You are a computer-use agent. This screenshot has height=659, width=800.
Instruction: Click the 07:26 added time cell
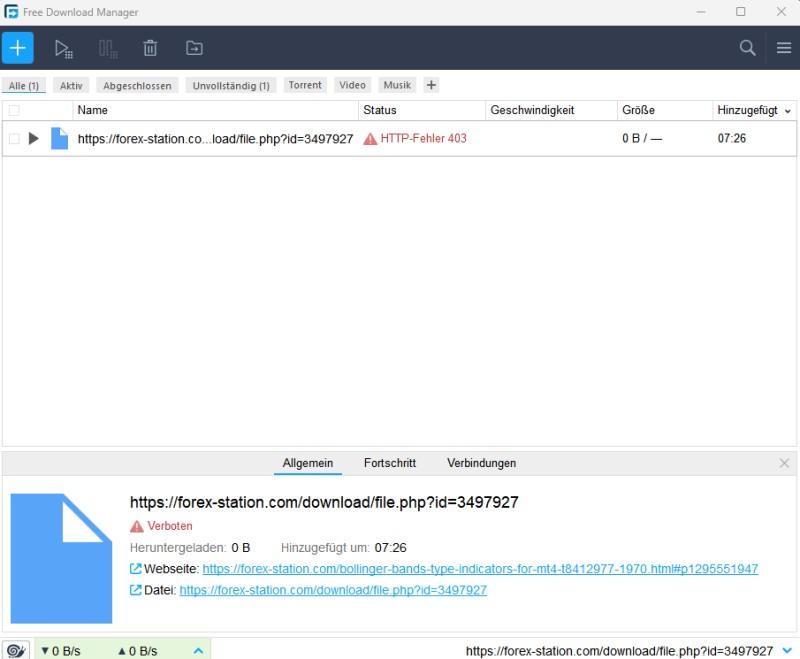(x=732, y=139)
